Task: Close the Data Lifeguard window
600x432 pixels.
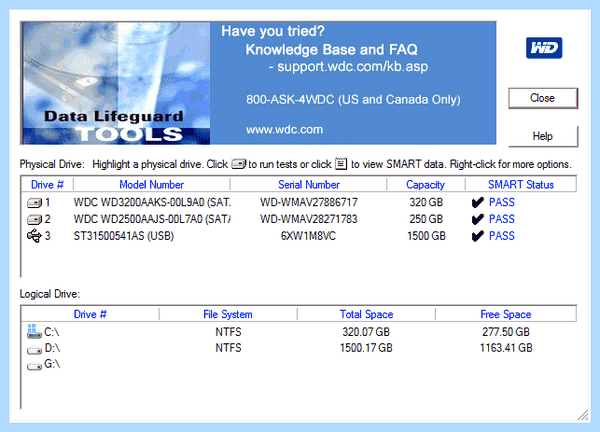Action: tap(543, 98)
